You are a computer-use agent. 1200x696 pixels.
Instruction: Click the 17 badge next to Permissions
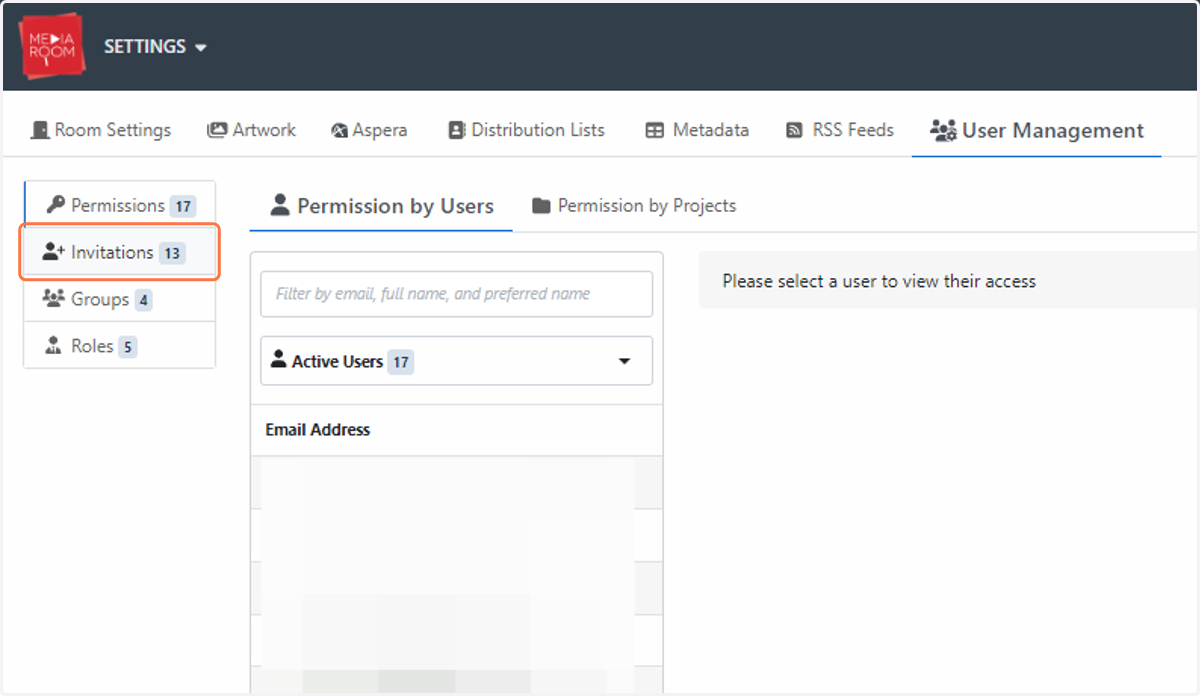[x=182, y=207]
